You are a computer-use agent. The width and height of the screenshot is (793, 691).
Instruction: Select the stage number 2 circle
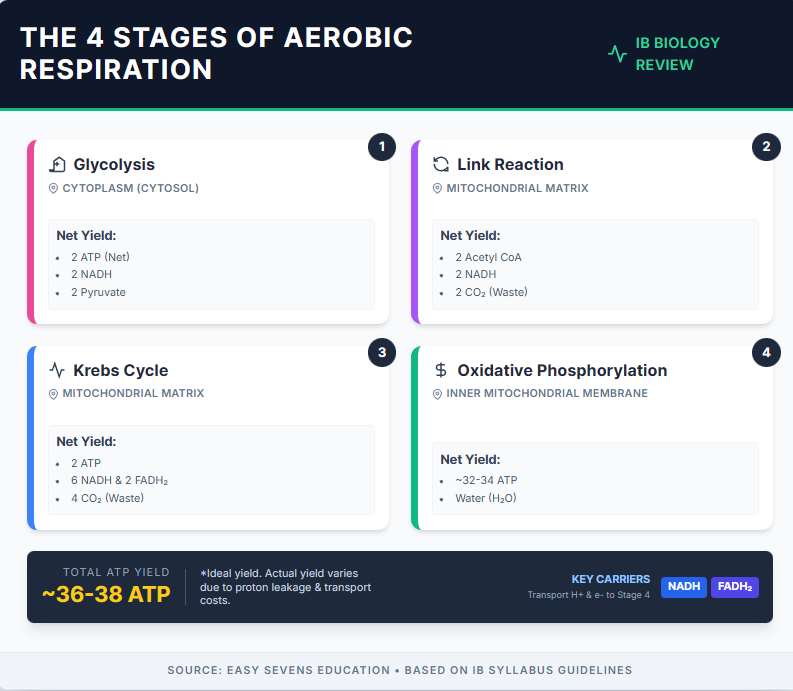coord(766,148)
